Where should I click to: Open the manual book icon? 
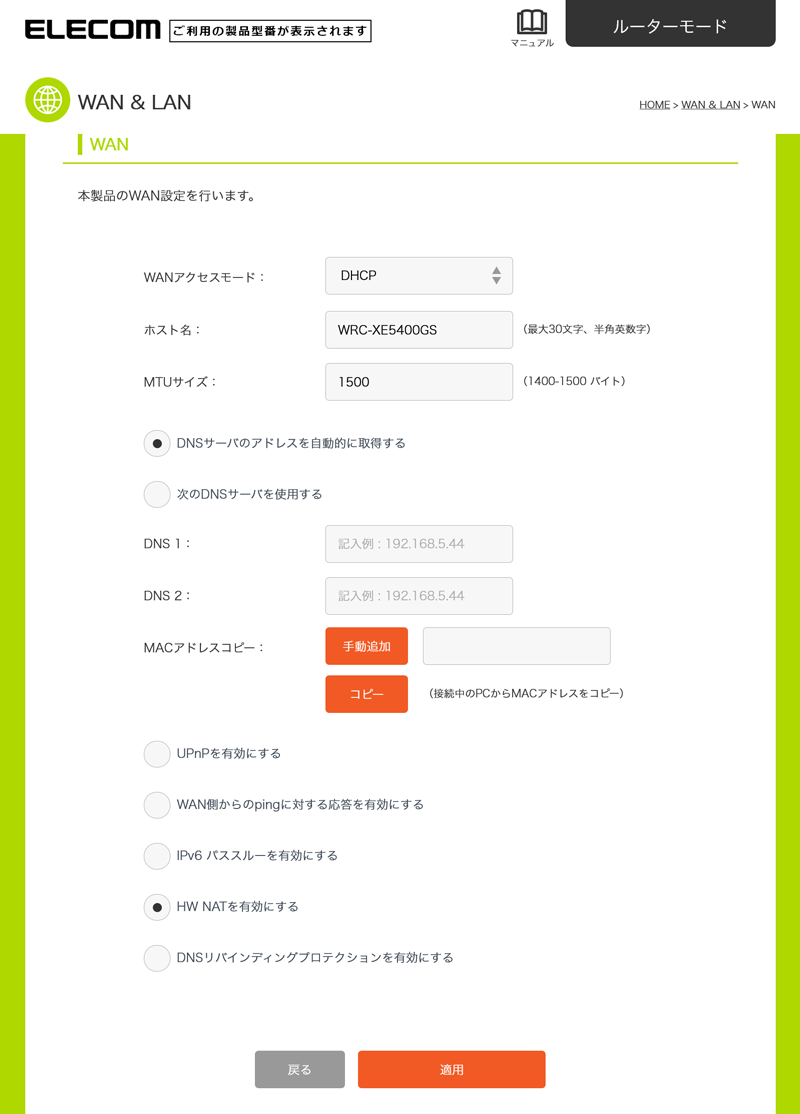tap(531, 23)
